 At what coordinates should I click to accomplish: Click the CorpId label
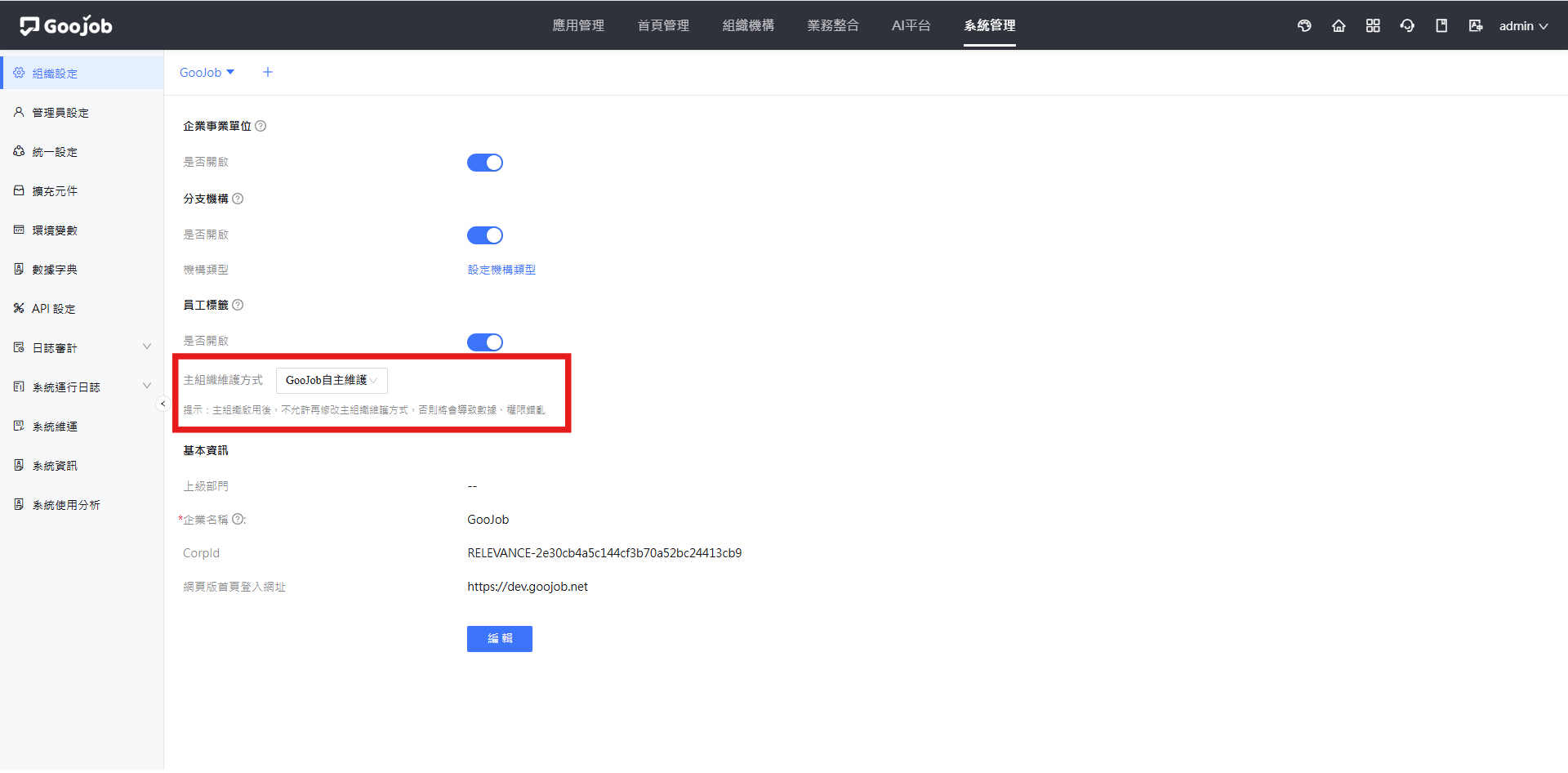tap(202, 553)
